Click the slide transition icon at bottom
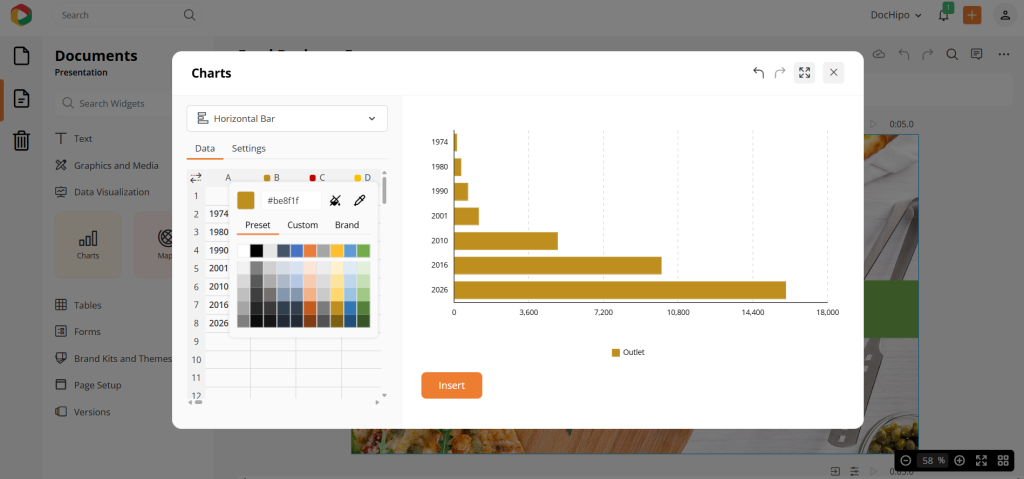This screenshot has height=479, width=1024. [x=835, y=471]
